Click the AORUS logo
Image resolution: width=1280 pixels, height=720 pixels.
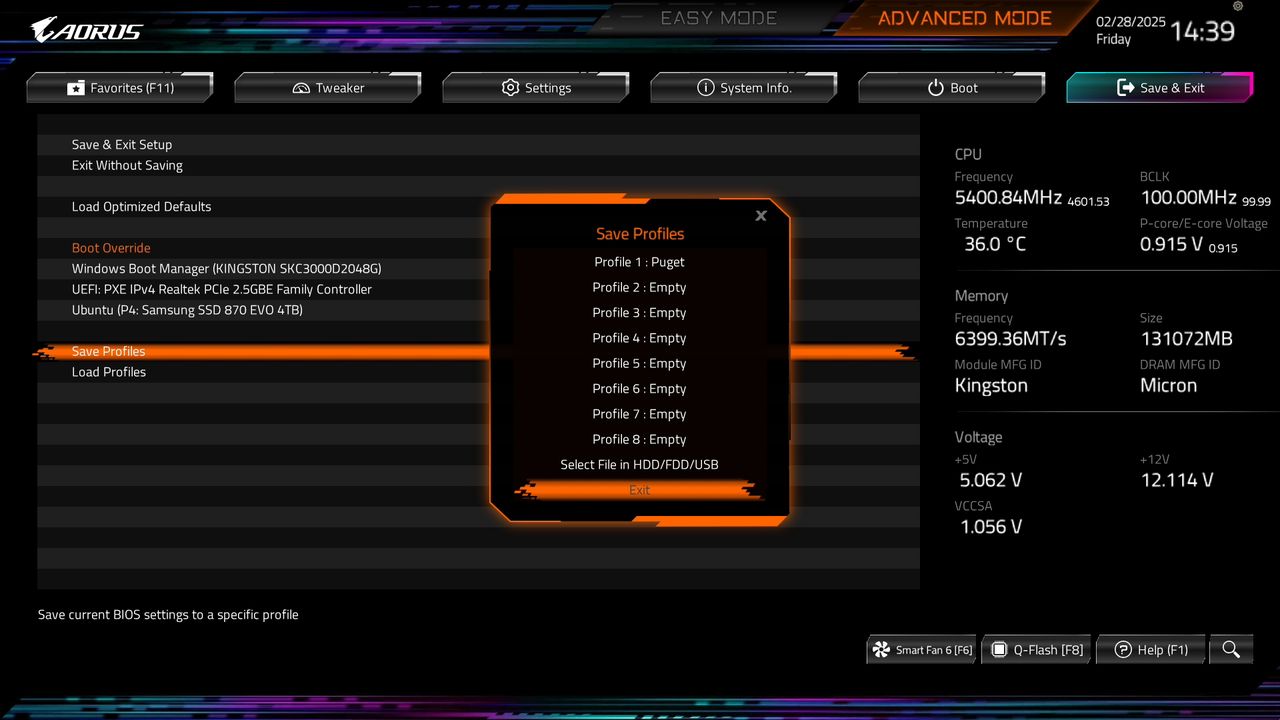[x=87, y=30]
